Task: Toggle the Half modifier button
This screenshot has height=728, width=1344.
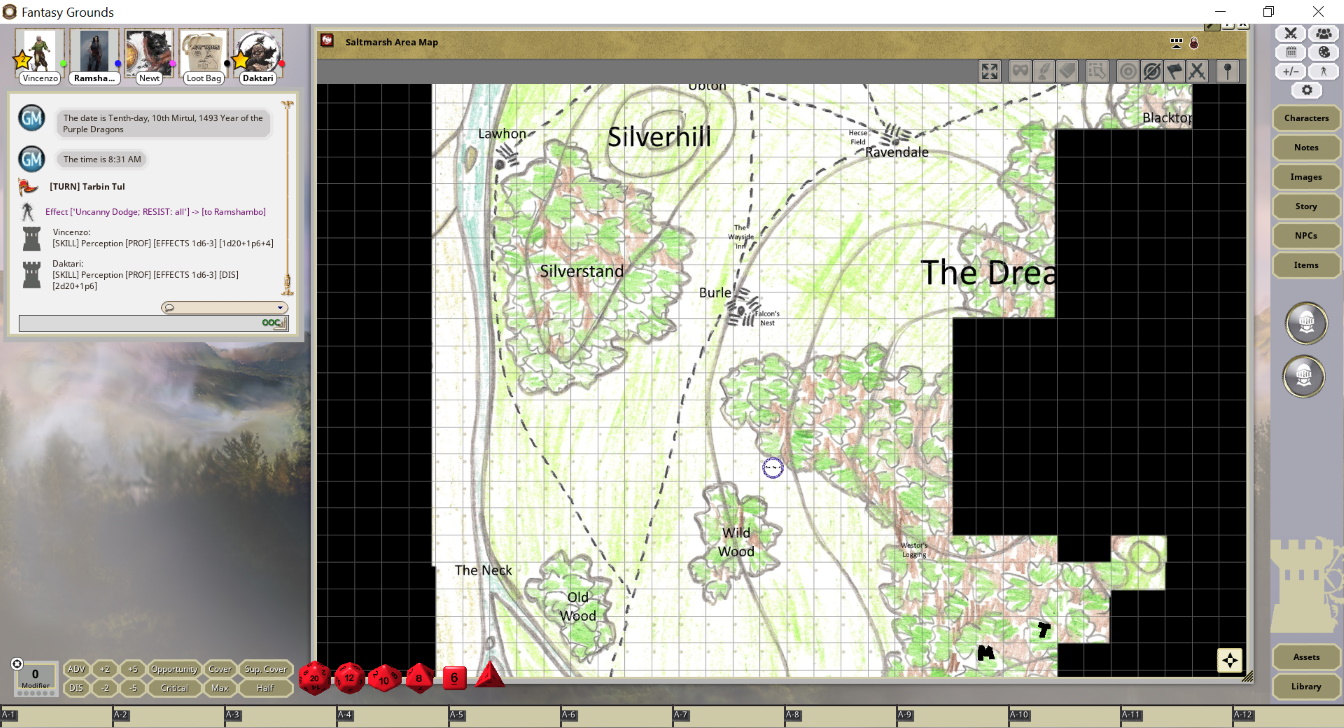Action: 265,688
